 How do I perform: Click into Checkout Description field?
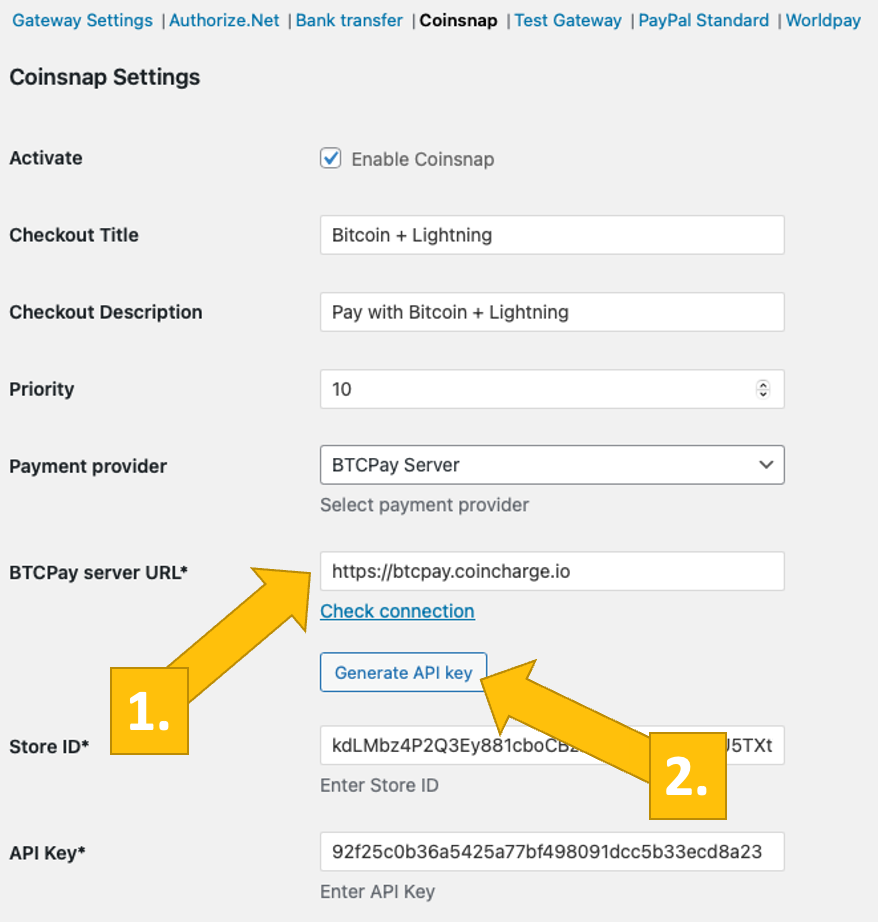pyautogui.click(x=552, y=312)
